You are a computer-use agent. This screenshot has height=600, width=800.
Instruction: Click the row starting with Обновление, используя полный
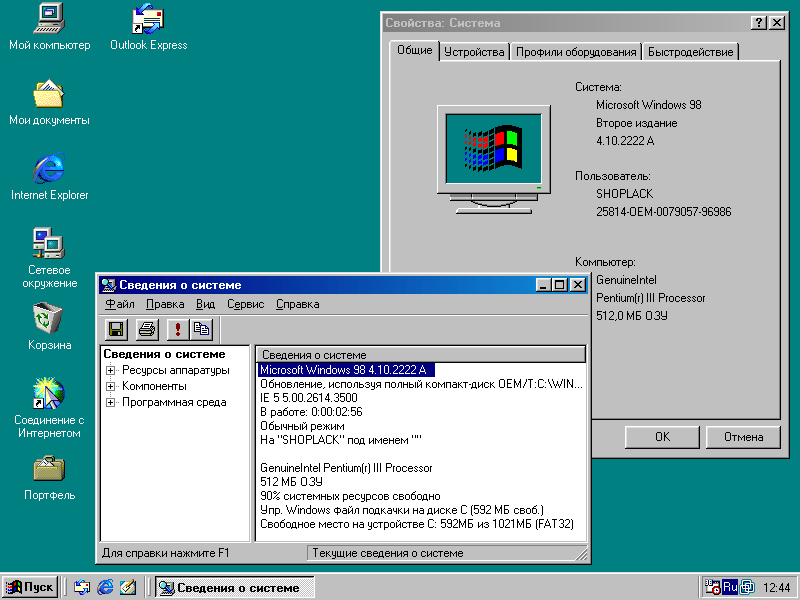pos(421,384)
